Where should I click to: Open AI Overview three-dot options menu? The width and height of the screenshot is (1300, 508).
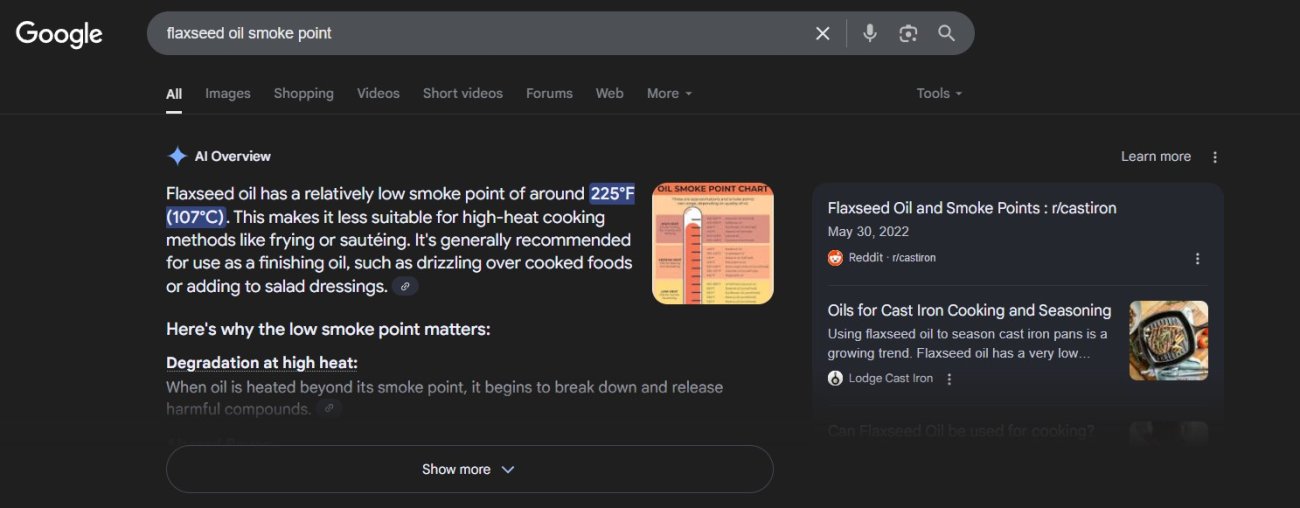pyautogui.click(x=1215, y=157)
